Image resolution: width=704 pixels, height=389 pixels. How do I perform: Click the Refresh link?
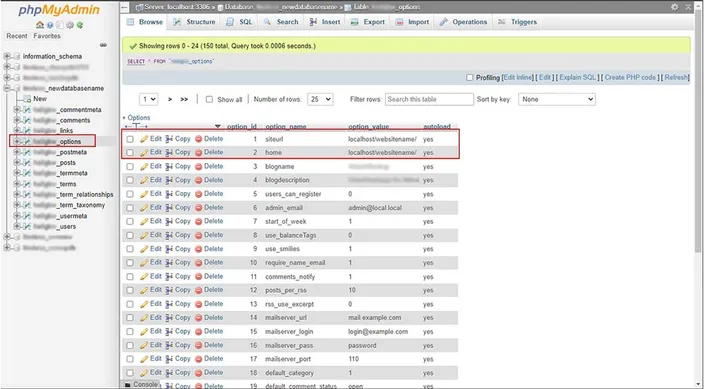pyautogui.click(x=676, y=78)
